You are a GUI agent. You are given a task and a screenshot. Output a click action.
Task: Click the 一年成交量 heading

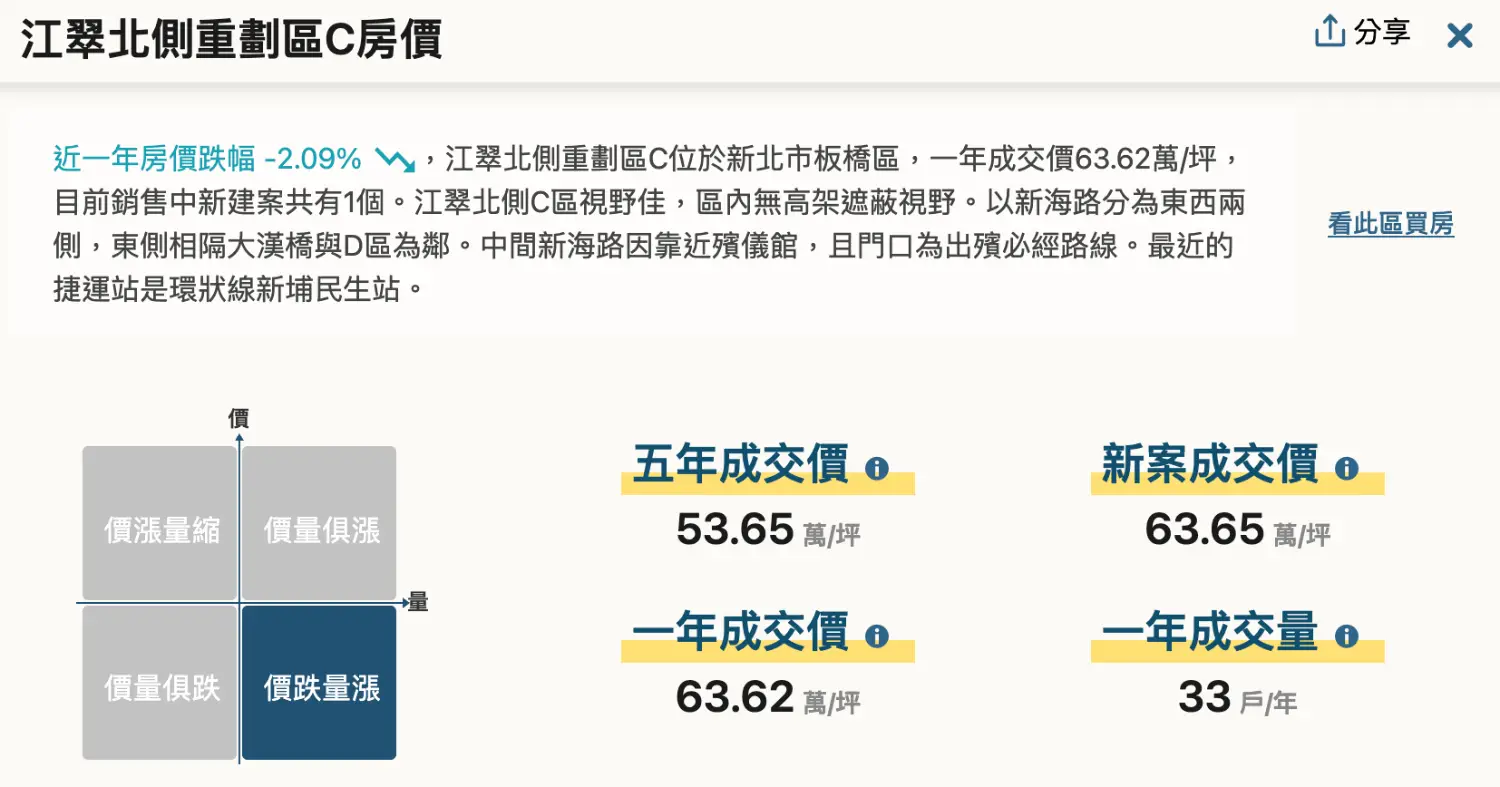click(x=1210, y=633)
